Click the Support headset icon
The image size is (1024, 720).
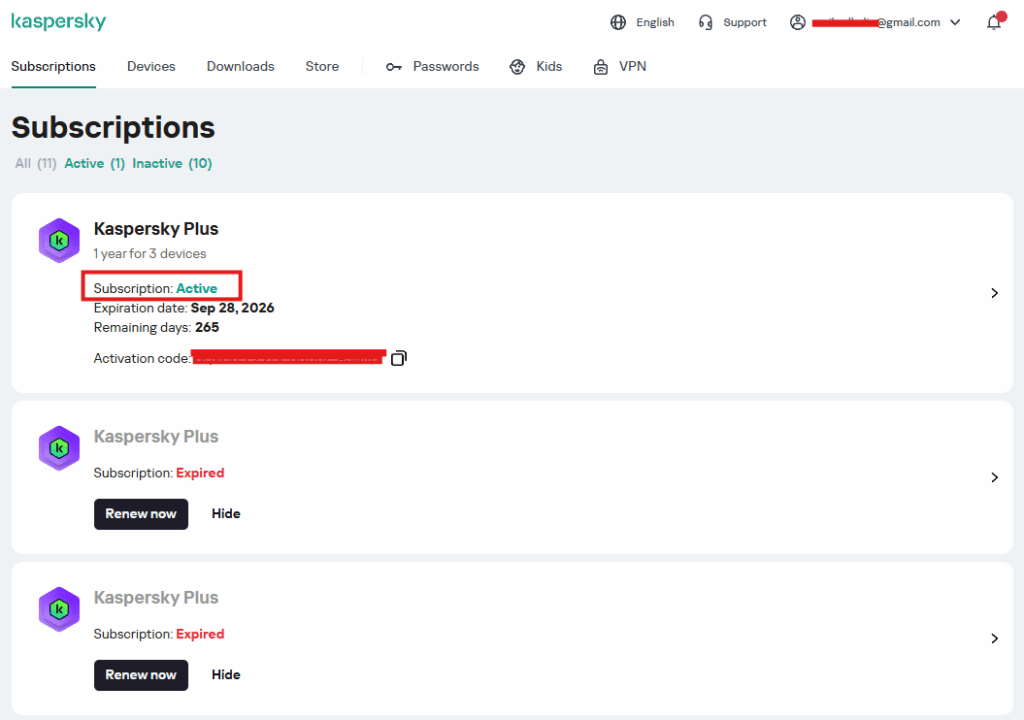[x=706, y=22]
